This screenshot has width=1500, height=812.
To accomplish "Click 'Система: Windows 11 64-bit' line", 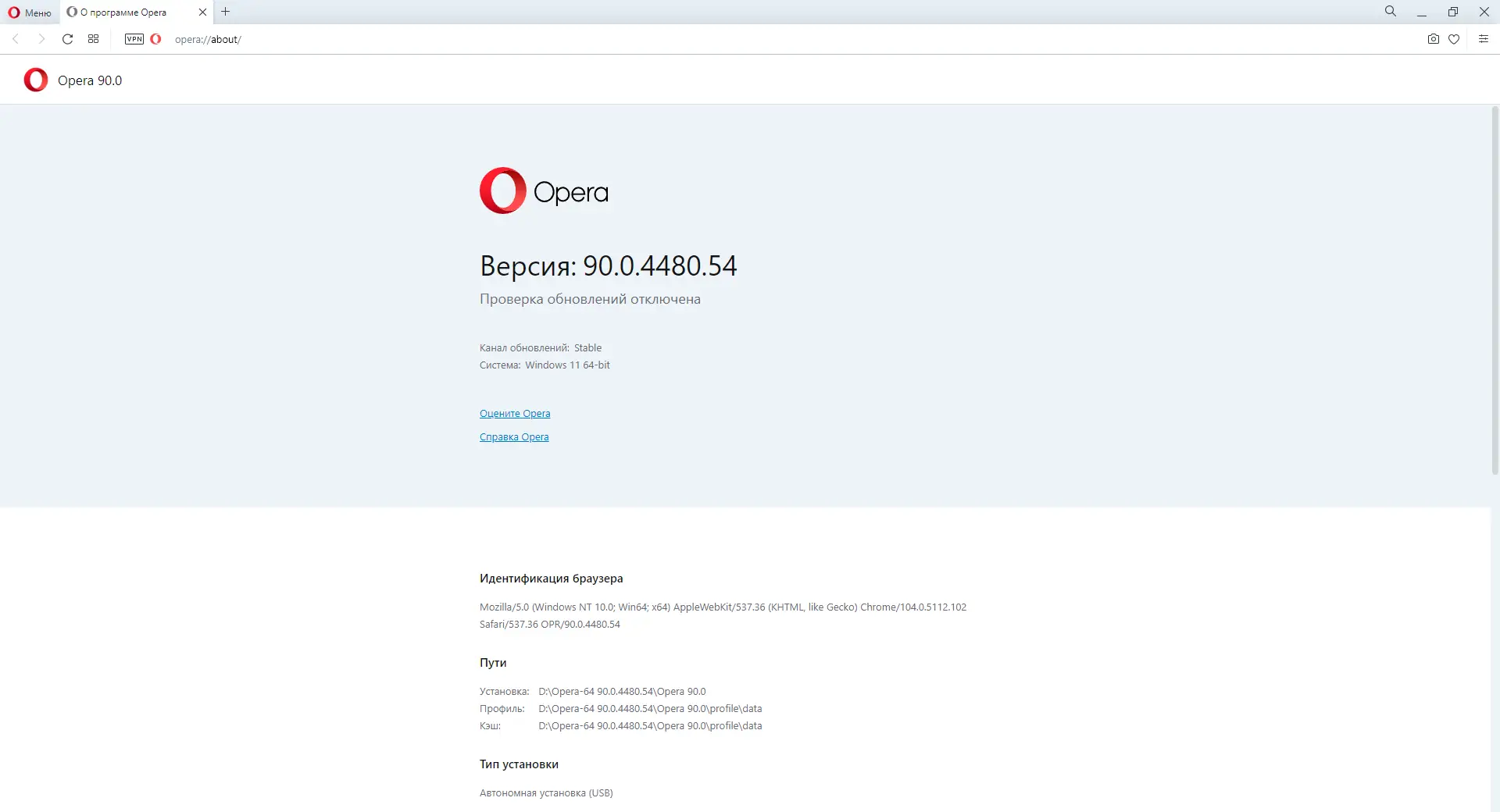I will pyautogui.click(x=545, y=365).
